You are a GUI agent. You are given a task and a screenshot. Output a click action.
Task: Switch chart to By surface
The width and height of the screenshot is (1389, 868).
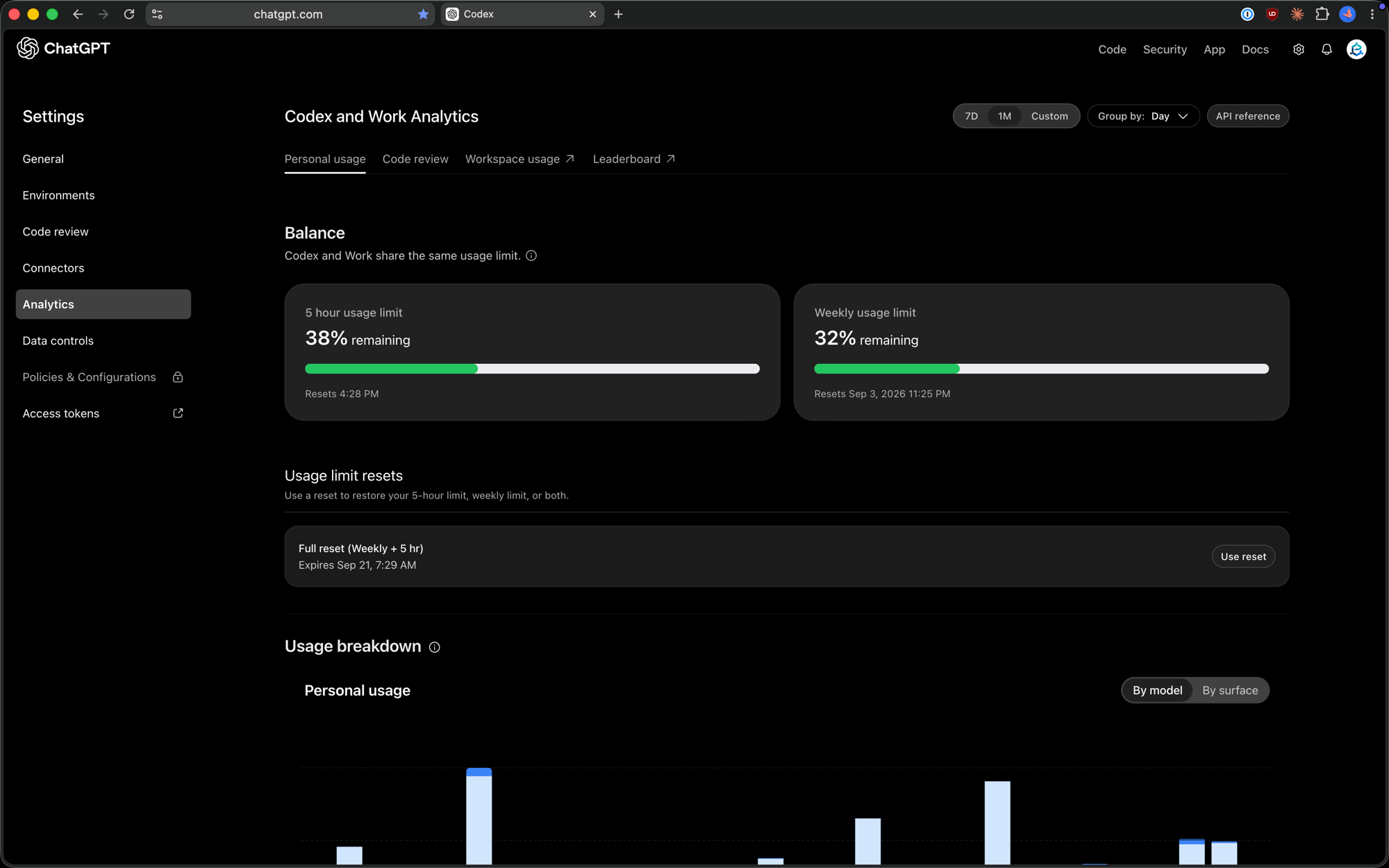[1230, 690]
